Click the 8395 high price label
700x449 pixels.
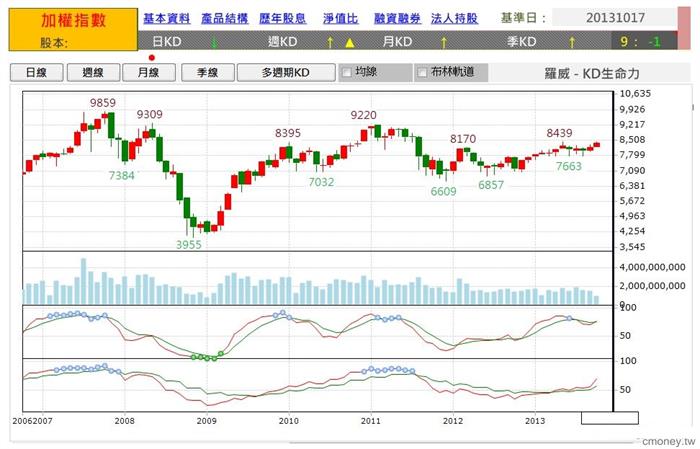288,133
